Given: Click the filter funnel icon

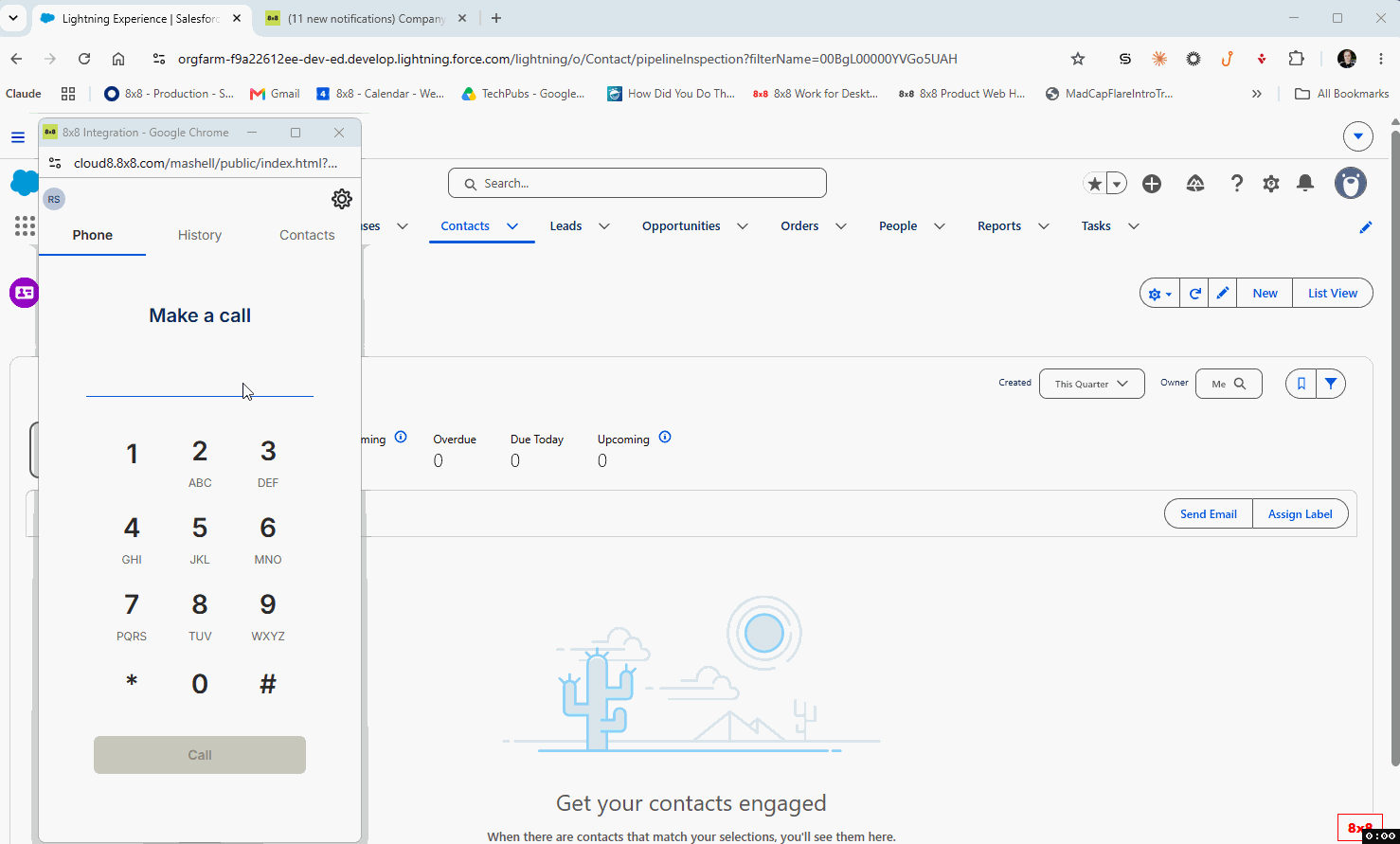Looking at the screenshot, I should (x=1331, y=384).
